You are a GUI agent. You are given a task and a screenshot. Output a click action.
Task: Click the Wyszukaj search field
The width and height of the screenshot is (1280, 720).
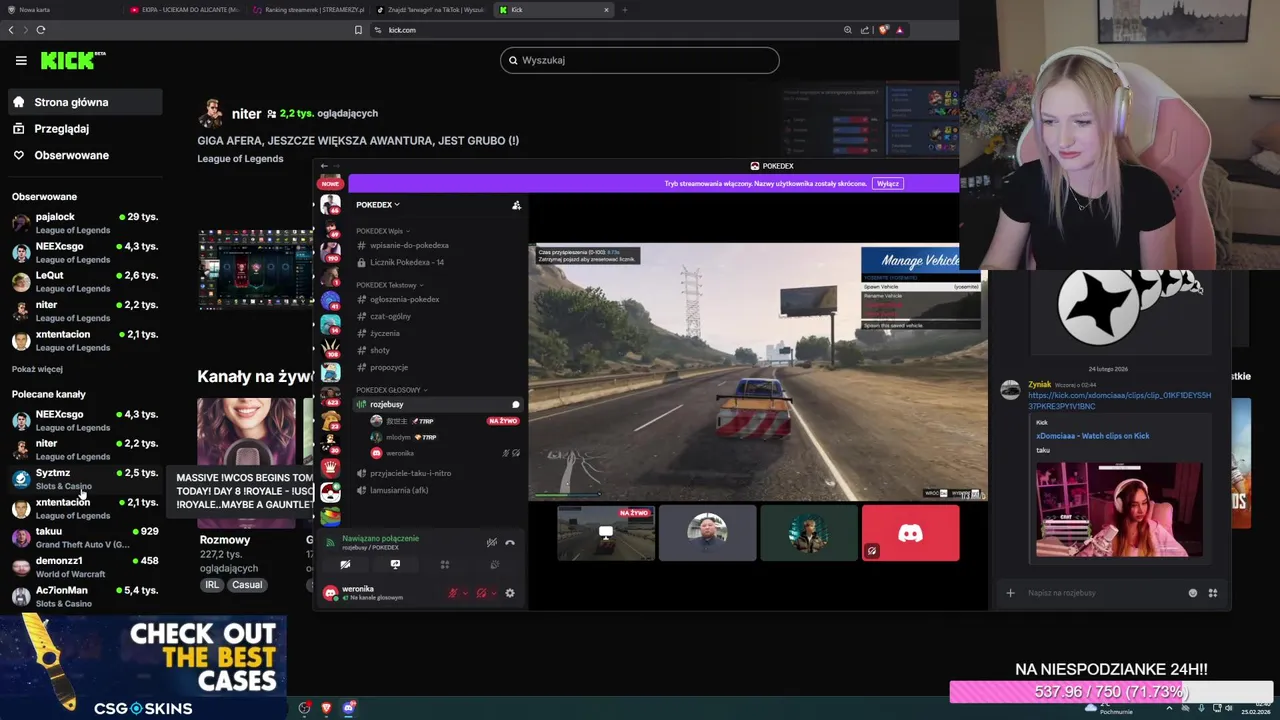tap(639, 60)
